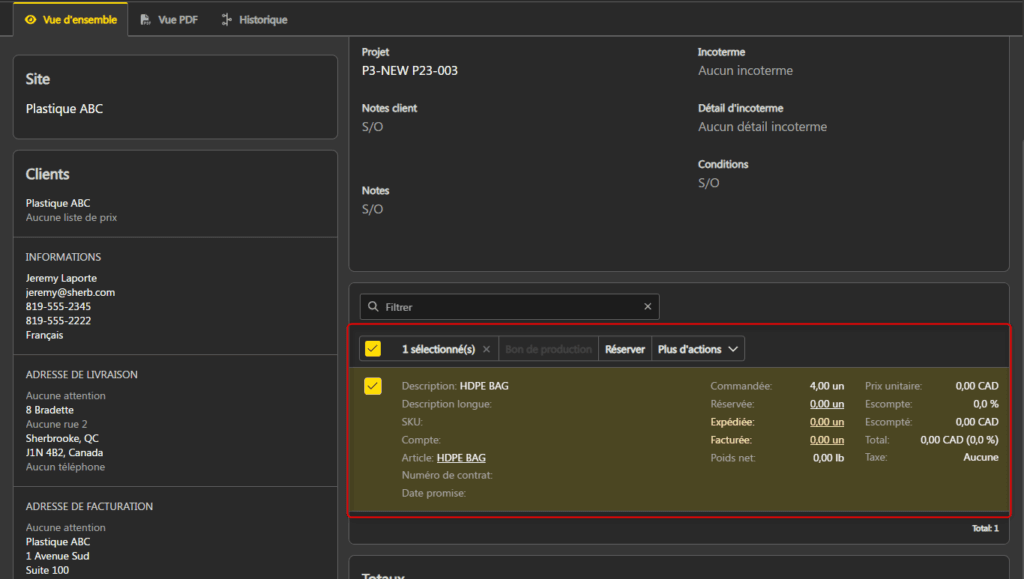The width and height of the screenshot is (1024, 579).
Task: Click the eye icon on Vue d'ensemble tab
Action: 30,20
